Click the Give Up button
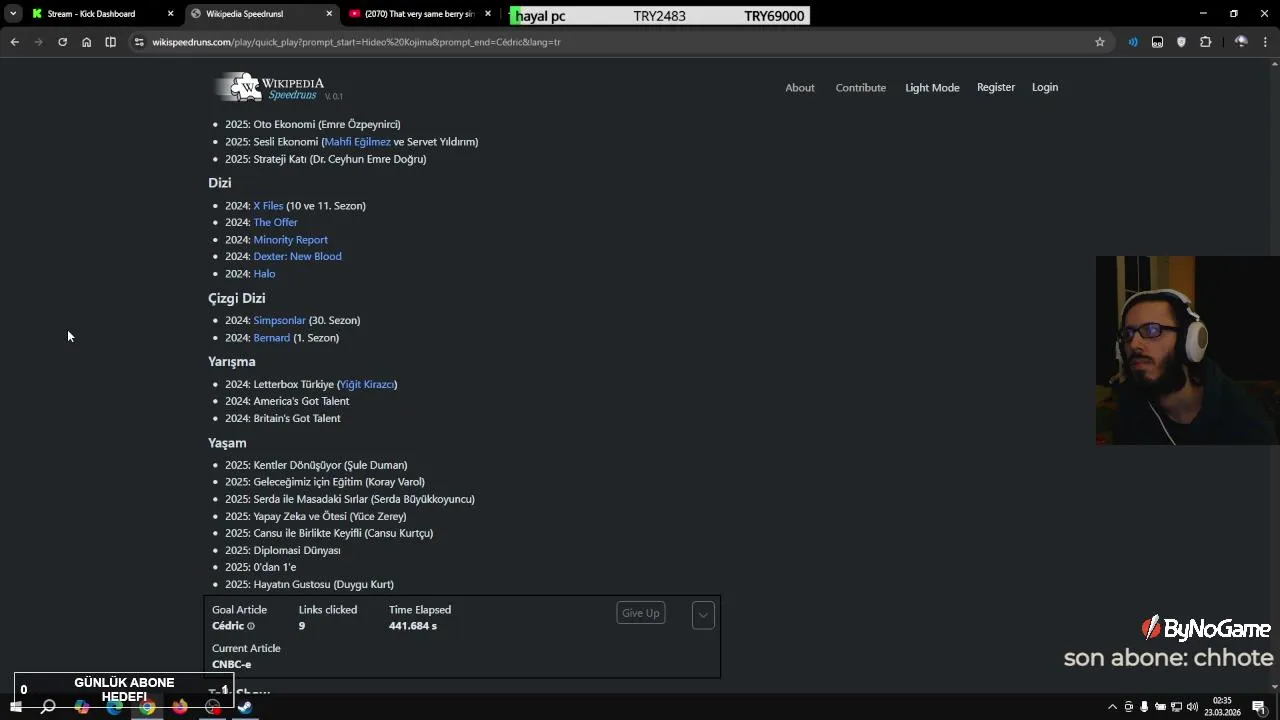 point(641,613)
